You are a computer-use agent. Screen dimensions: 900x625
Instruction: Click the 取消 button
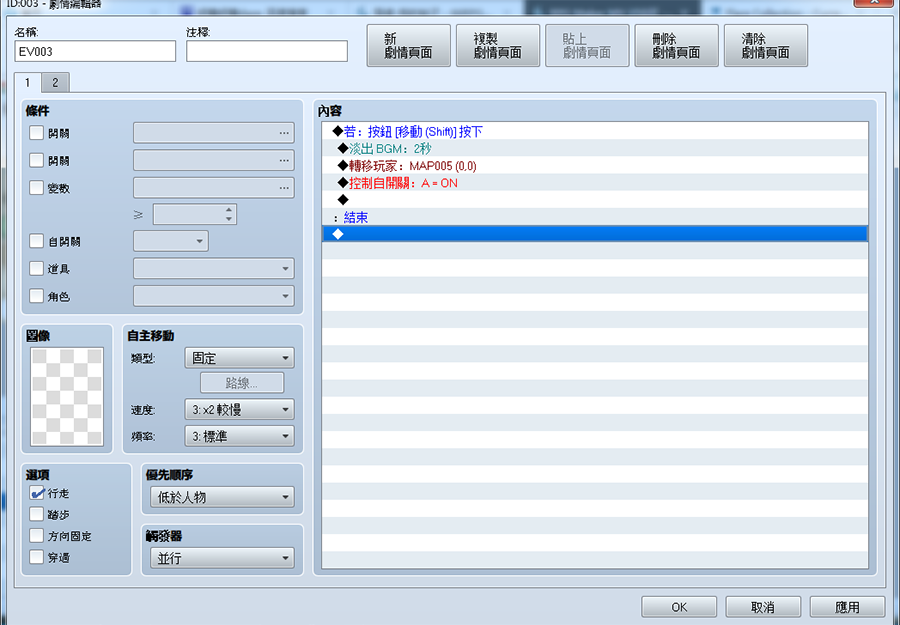(763, 607)
